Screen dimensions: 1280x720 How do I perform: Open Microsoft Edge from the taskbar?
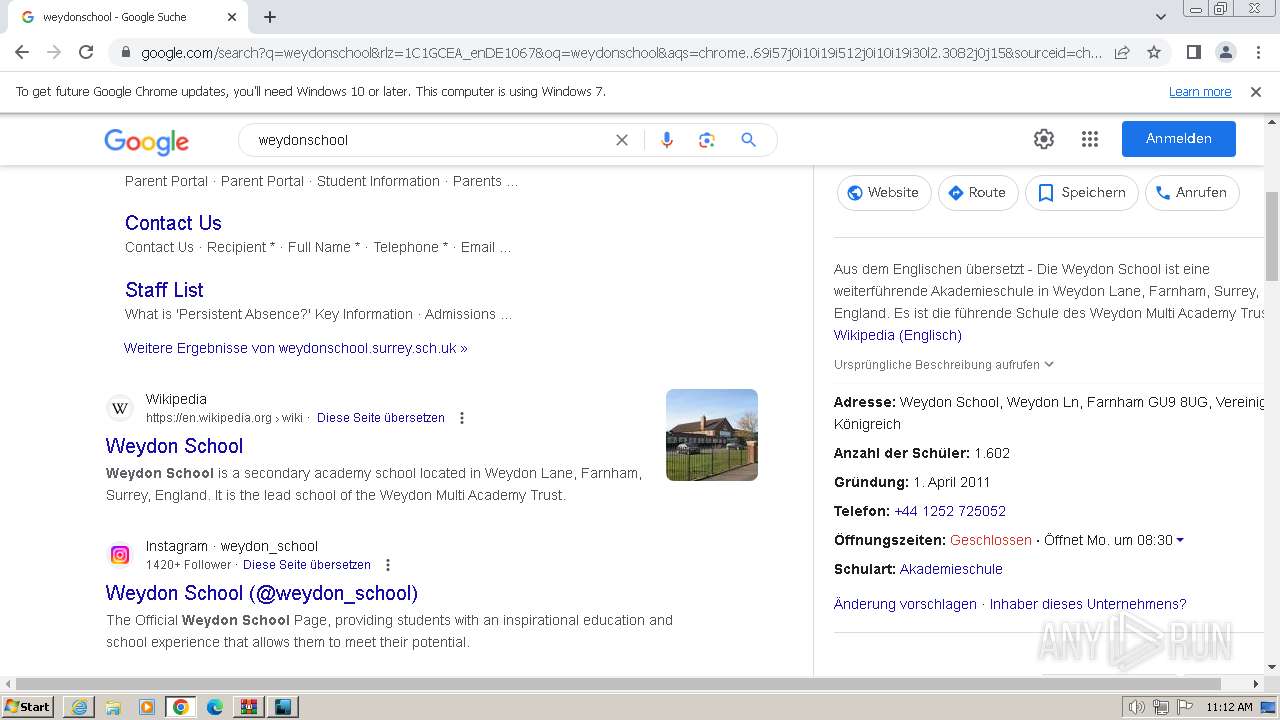tap(215, 707)
